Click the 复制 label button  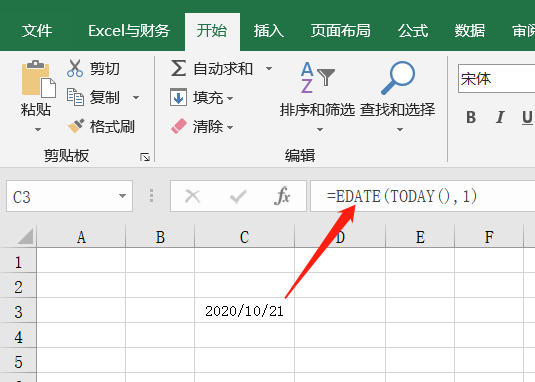pyautogui.click(x=104, y=98)
